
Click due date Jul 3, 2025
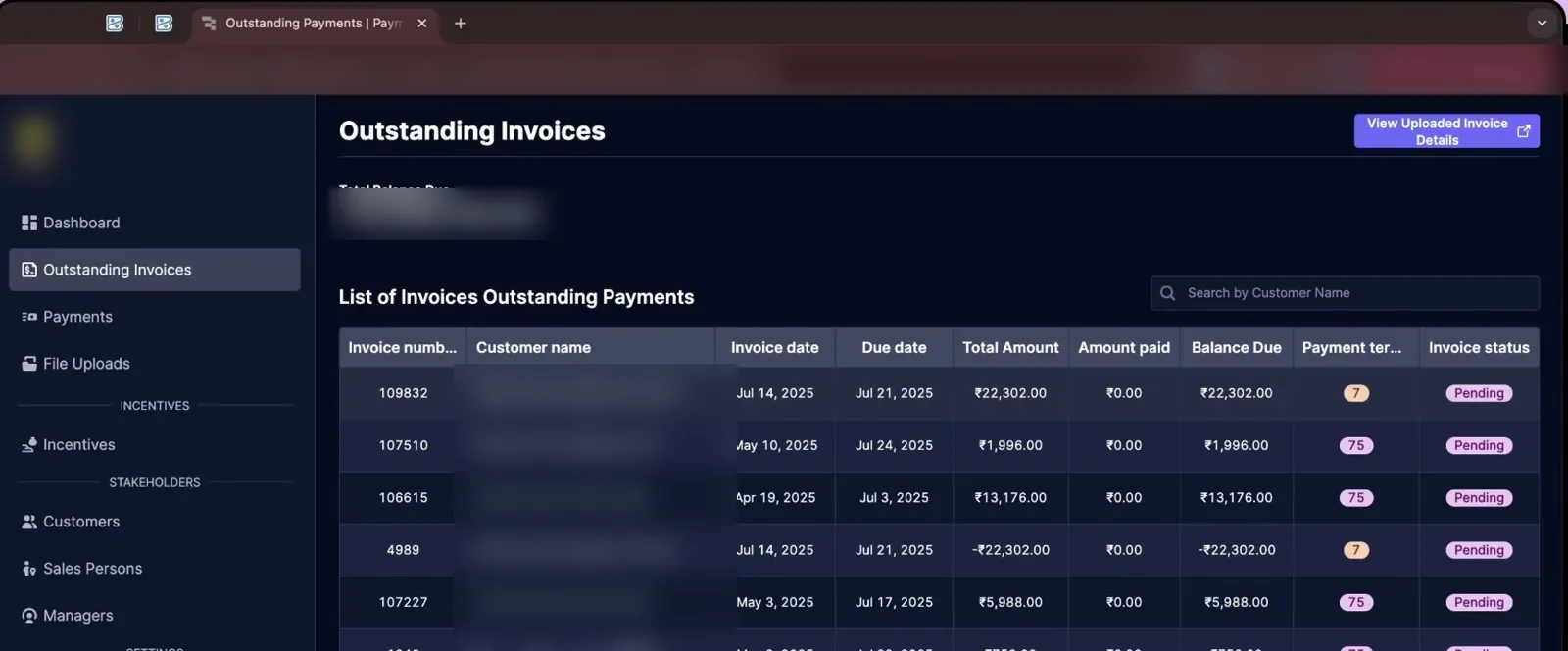tap(894, 498)
